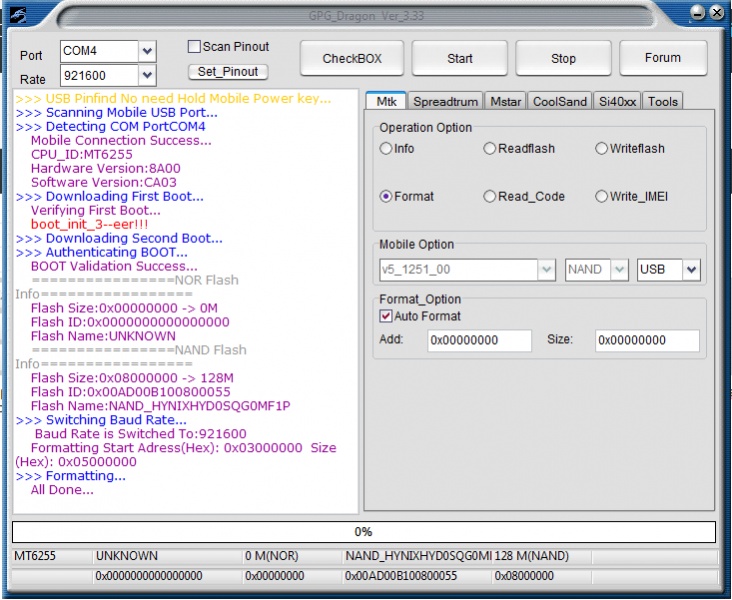Image resolution: width=732 pixels, height=600 pixels.
Task: Click the '>>> Formatting...' log line
Action: click(70, 476)
